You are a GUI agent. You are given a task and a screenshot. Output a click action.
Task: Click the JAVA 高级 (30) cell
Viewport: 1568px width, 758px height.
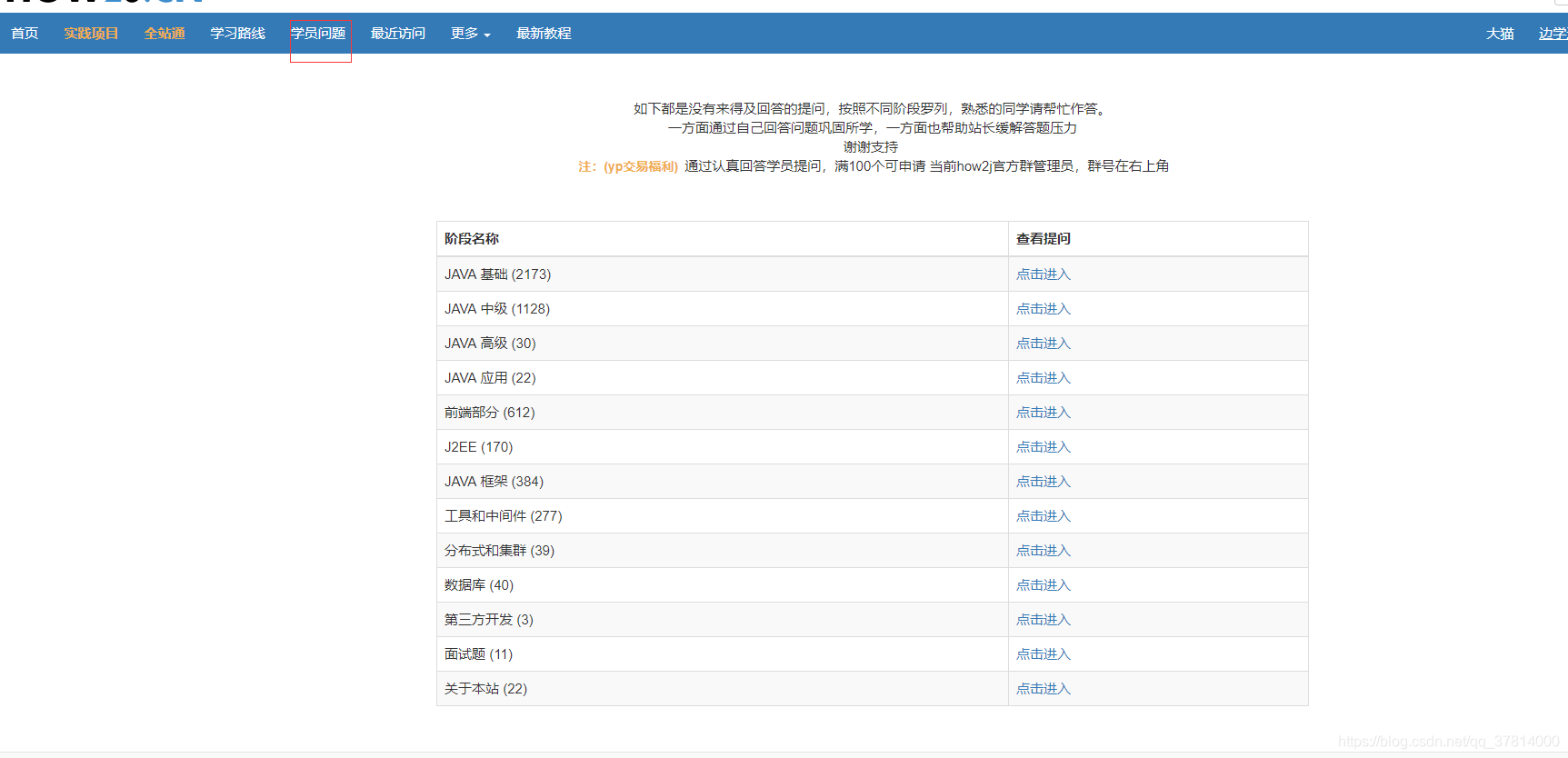(723, 344)
